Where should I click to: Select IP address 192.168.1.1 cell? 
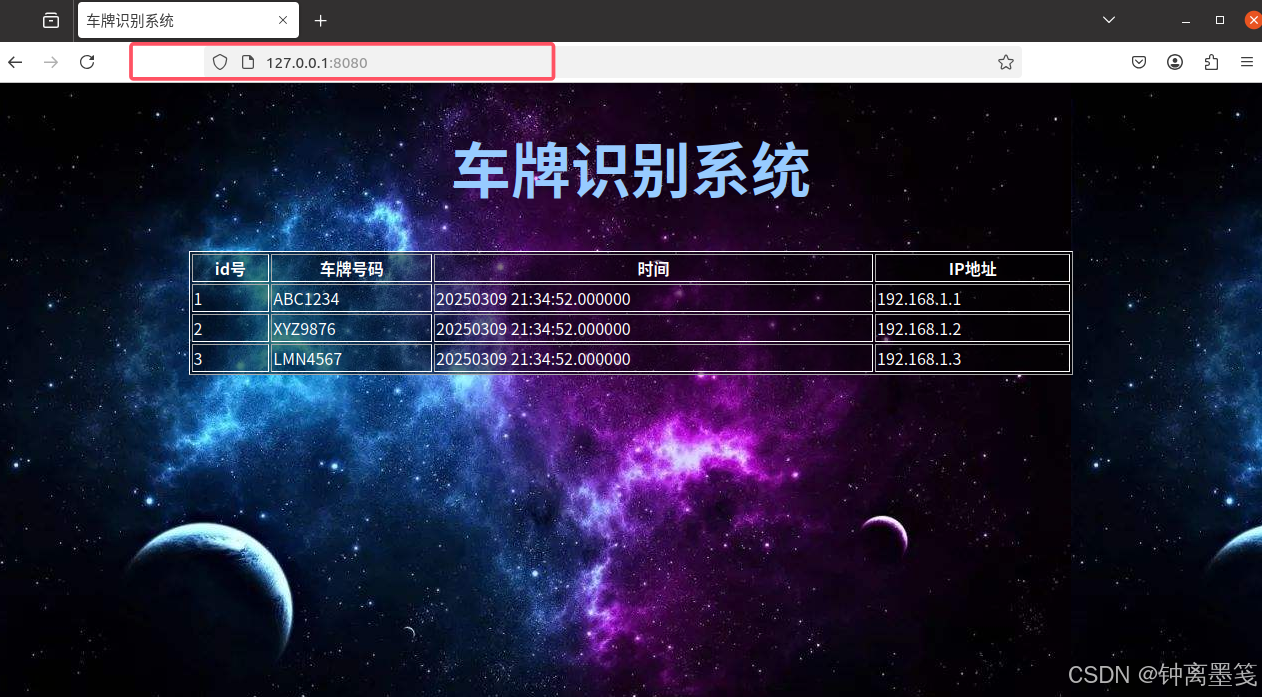pos(972,298)
